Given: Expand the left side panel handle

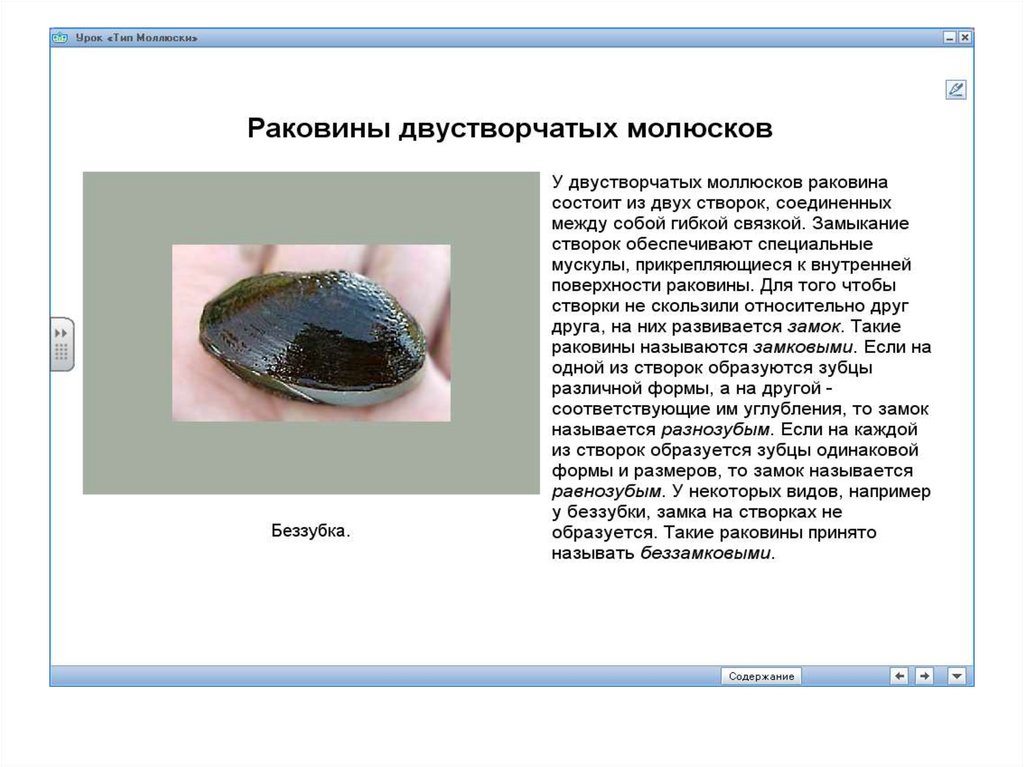Looking at the screenshot, I should pyautogui.click(x=62, y=343).
